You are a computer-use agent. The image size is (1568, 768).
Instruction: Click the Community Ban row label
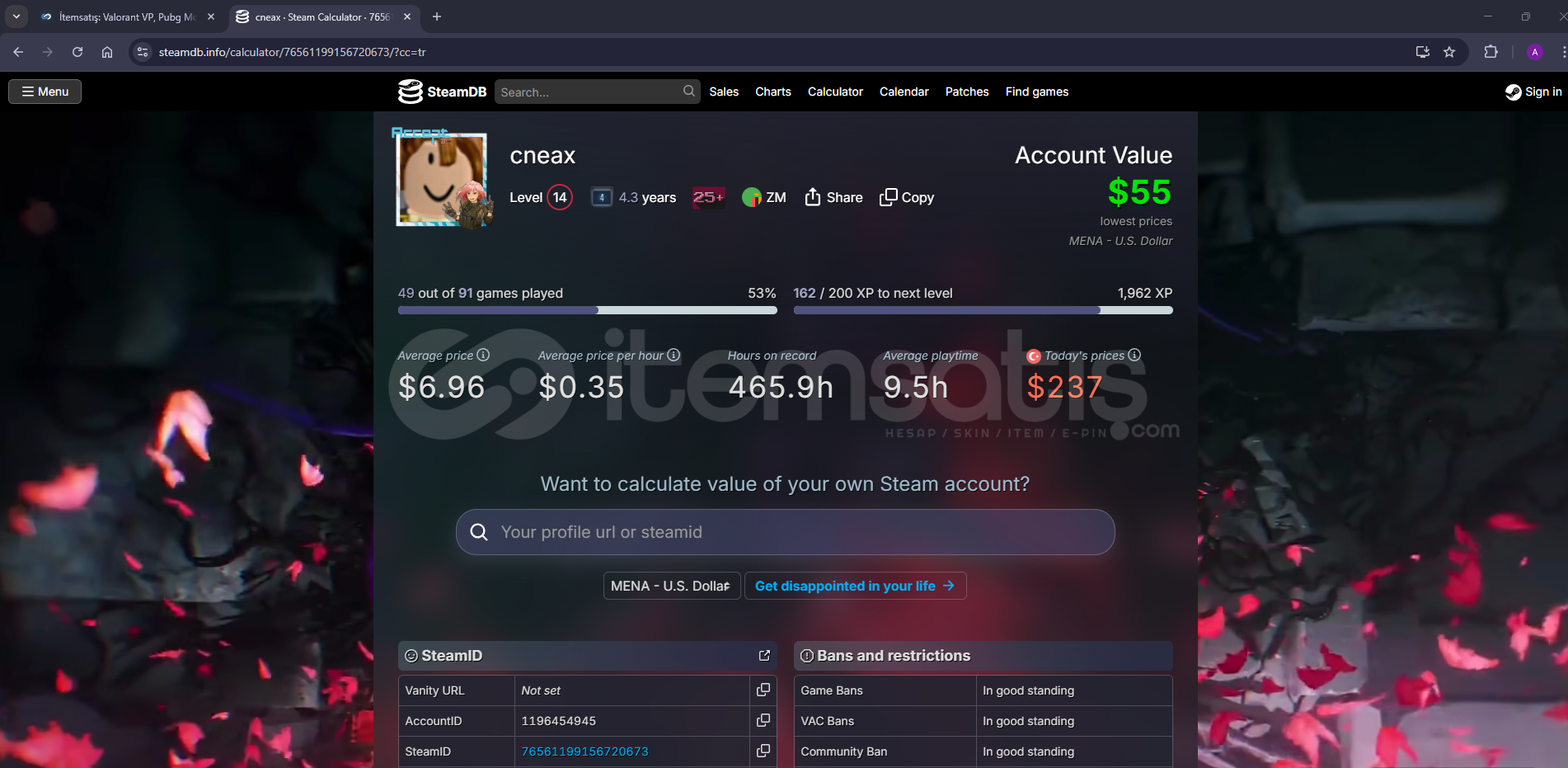(843, 752)
